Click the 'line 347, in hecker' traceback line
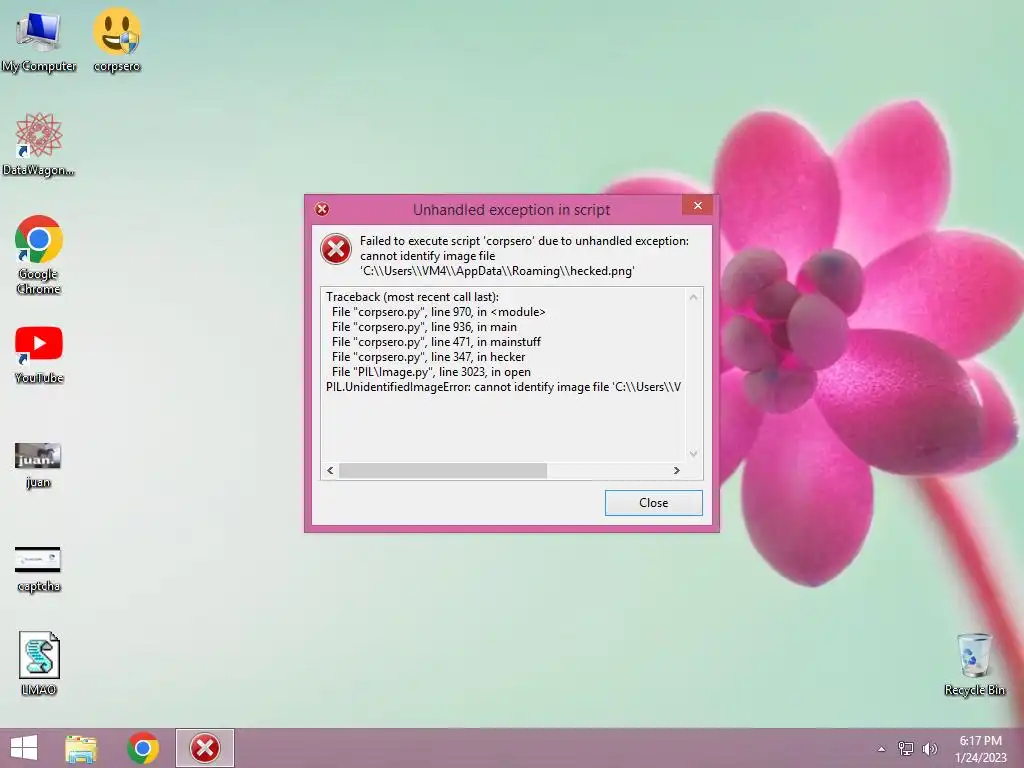1024x768 pixels. (x=428, y=357)
